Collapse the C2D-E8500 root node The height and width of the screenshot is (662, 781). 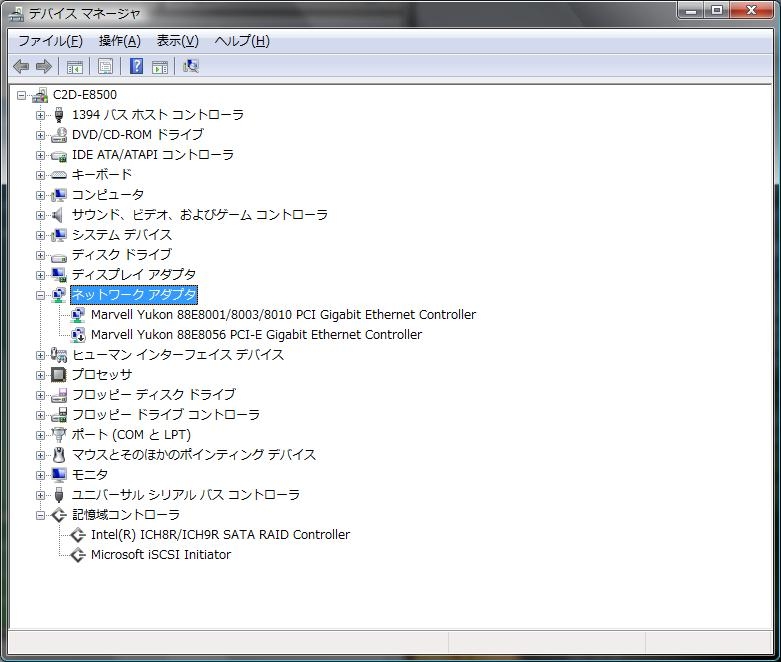pos(21,95)
